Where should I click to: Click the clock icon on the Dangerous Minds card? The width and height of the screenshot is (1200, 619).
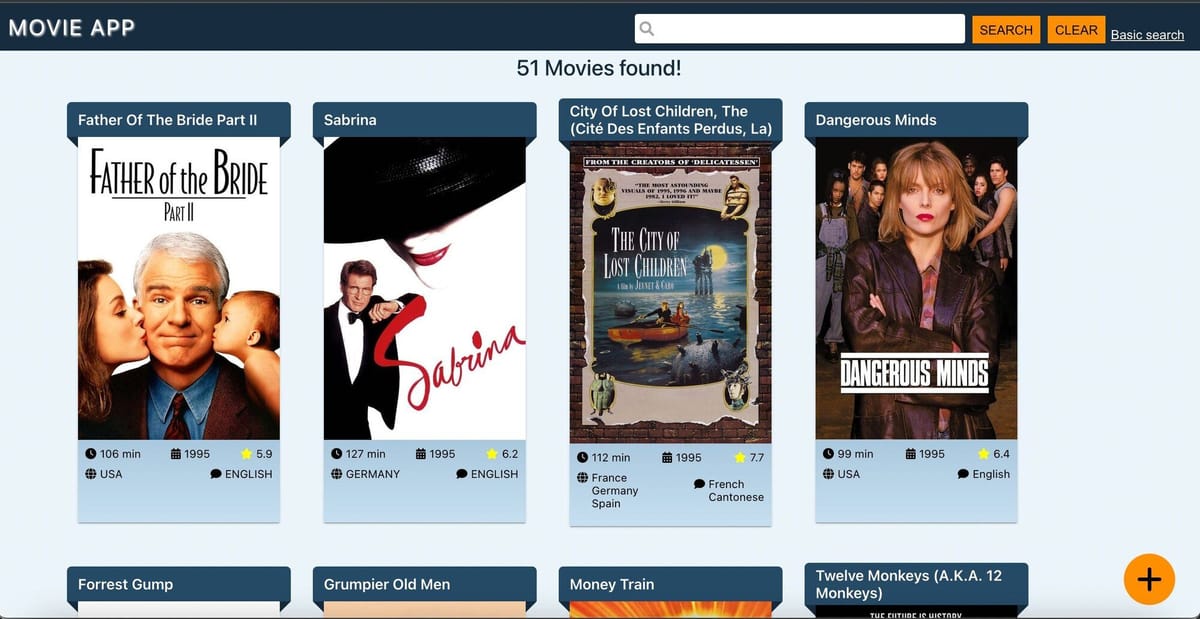click(828, 453)
